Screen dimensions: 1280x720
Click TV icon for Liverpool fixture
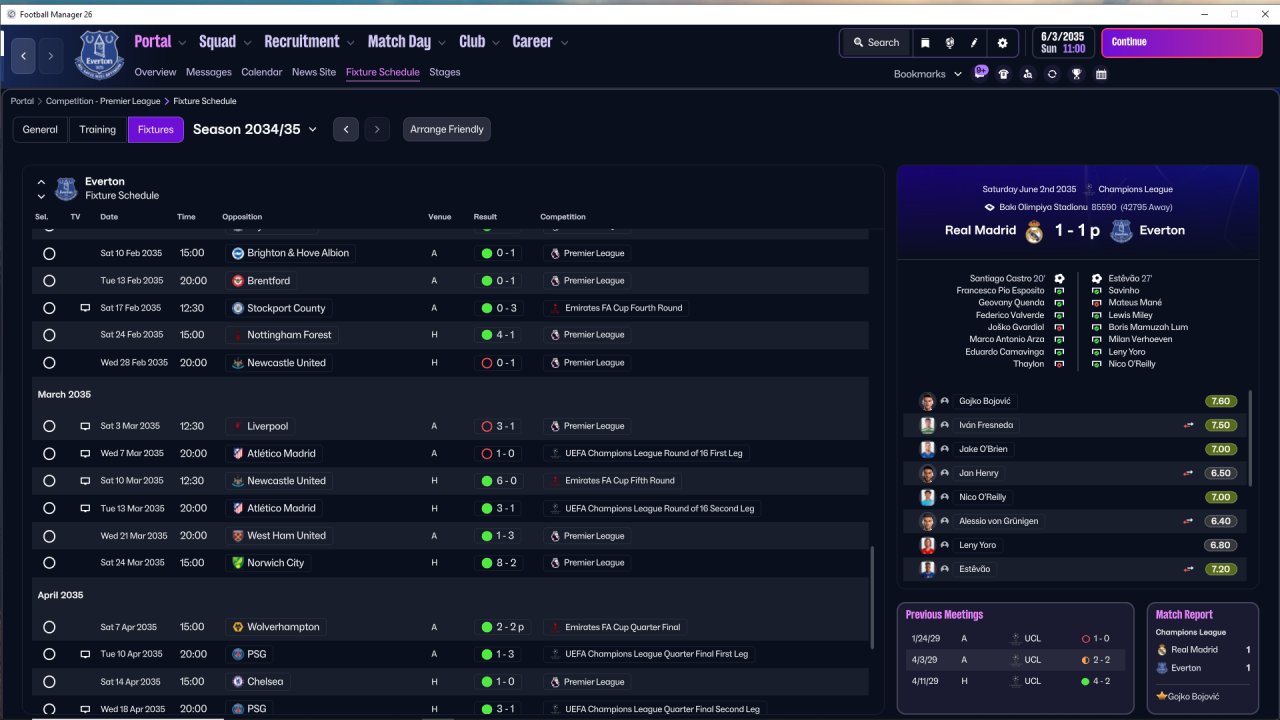click(85, 426)
